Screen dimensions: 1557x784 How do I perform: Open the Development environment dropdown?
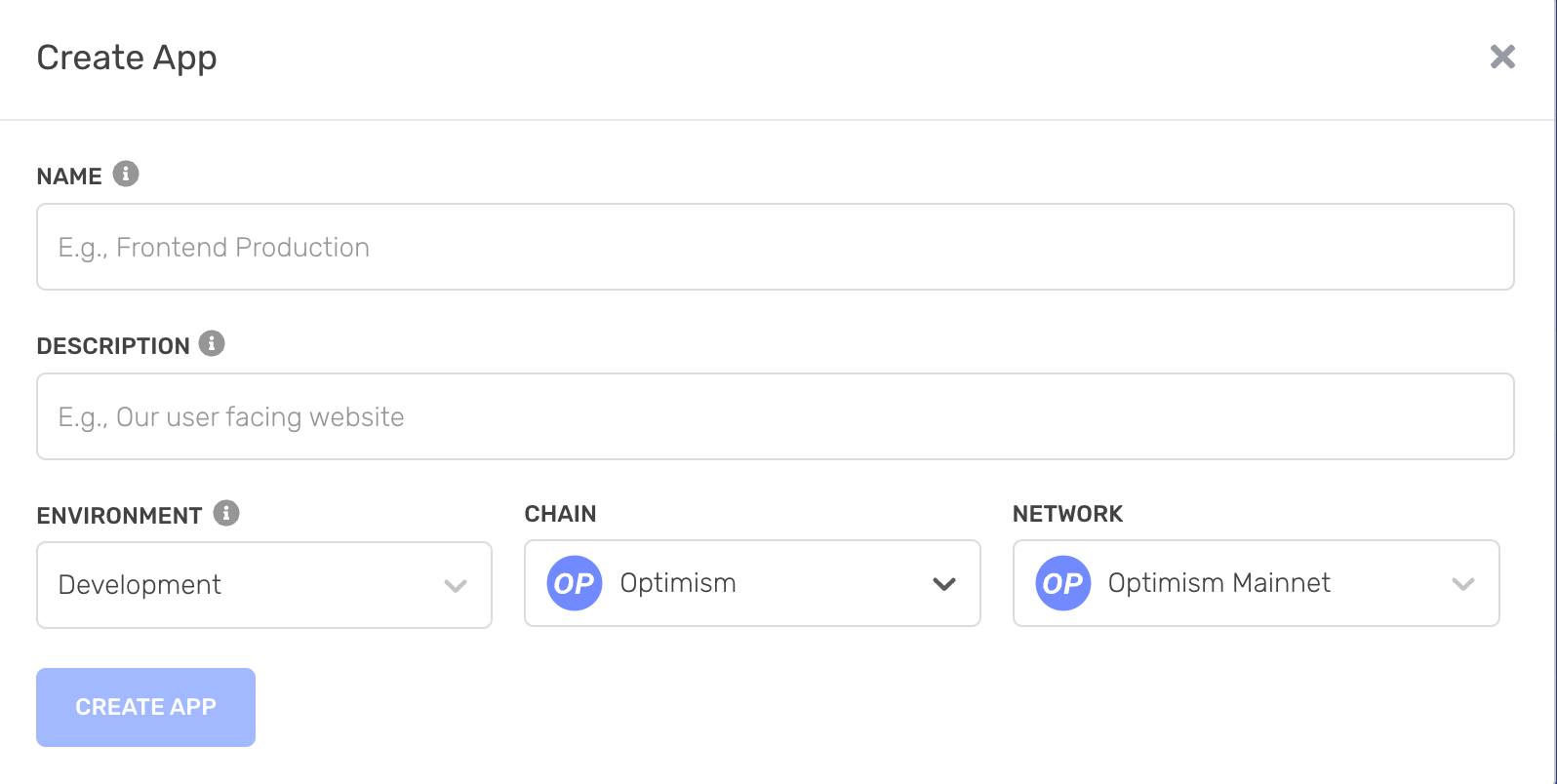click(x=264, y=585)
